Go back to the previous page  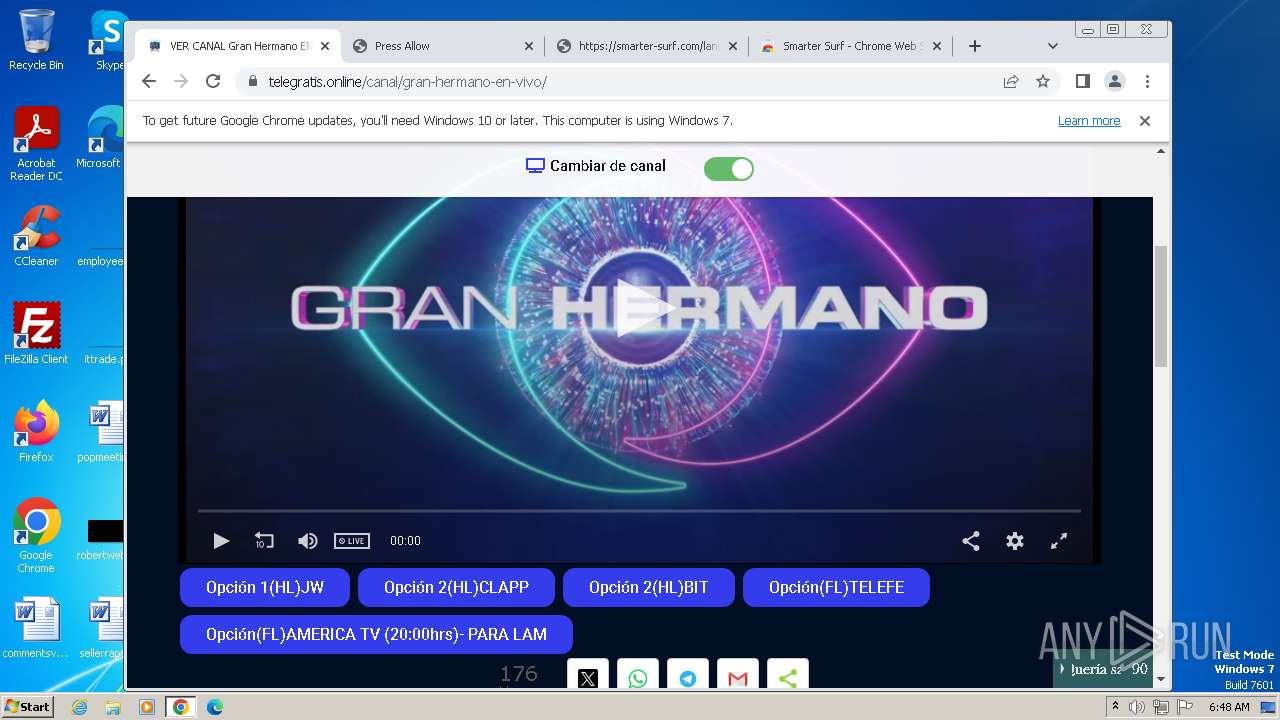point(149,82)
